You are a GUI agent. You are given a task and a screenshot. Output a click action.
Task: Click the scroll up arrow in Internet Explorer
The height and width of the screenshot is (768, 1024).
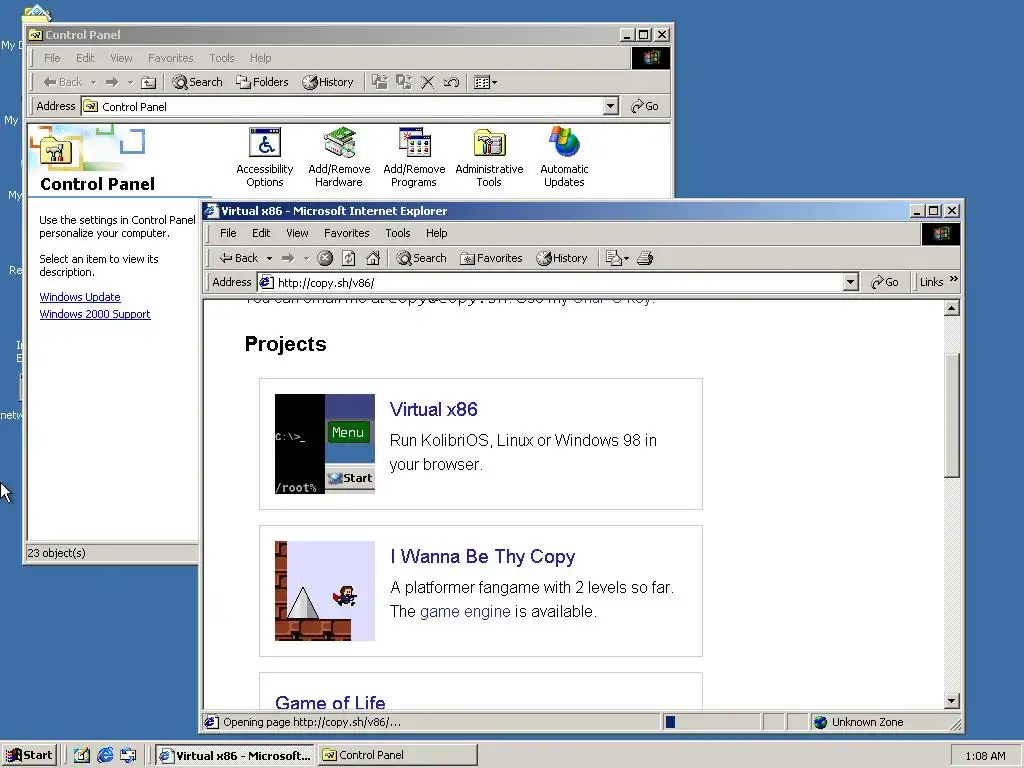(952, 308)
